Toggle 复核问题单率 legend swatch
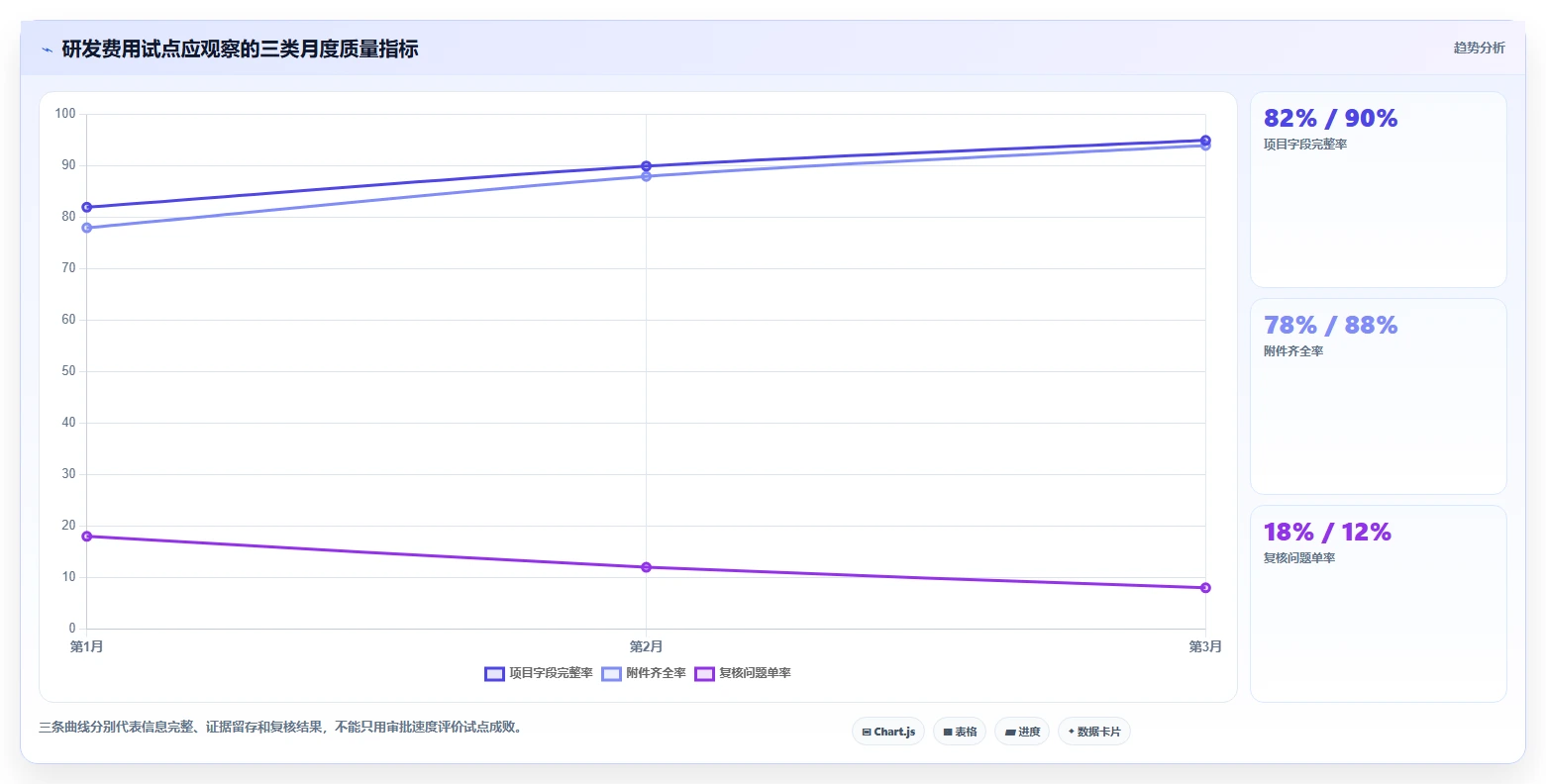 [x=704, y=674]
